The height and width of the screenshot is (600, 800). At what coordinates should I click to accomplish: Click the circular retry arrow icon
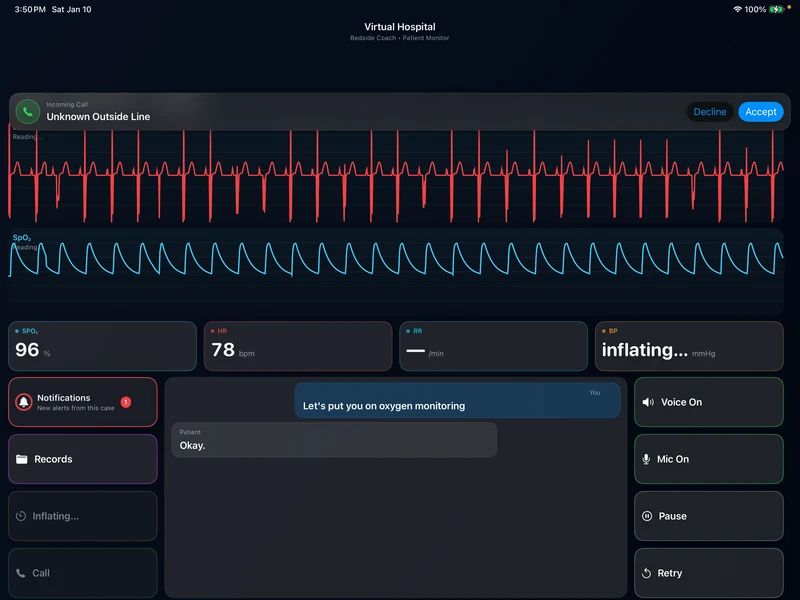tap(646, 573)
